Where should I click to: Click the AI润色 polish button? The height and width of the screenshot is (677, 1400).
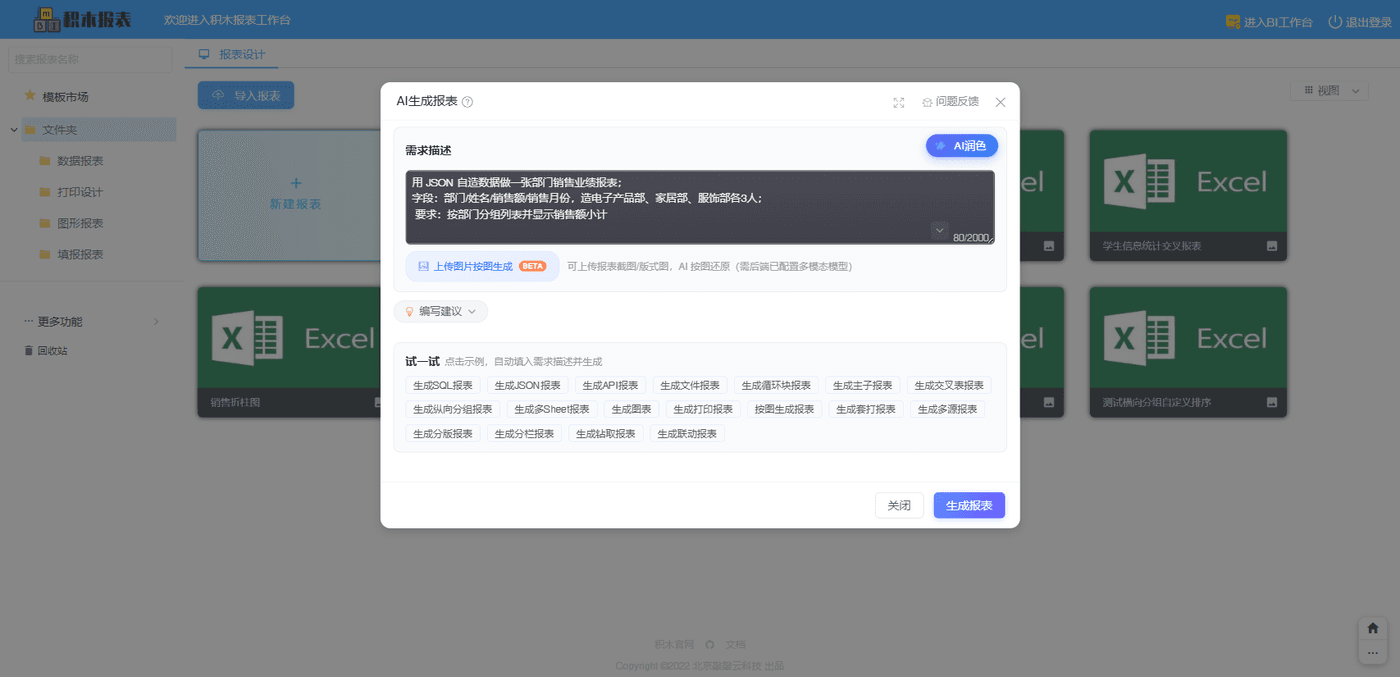[962, 146]
